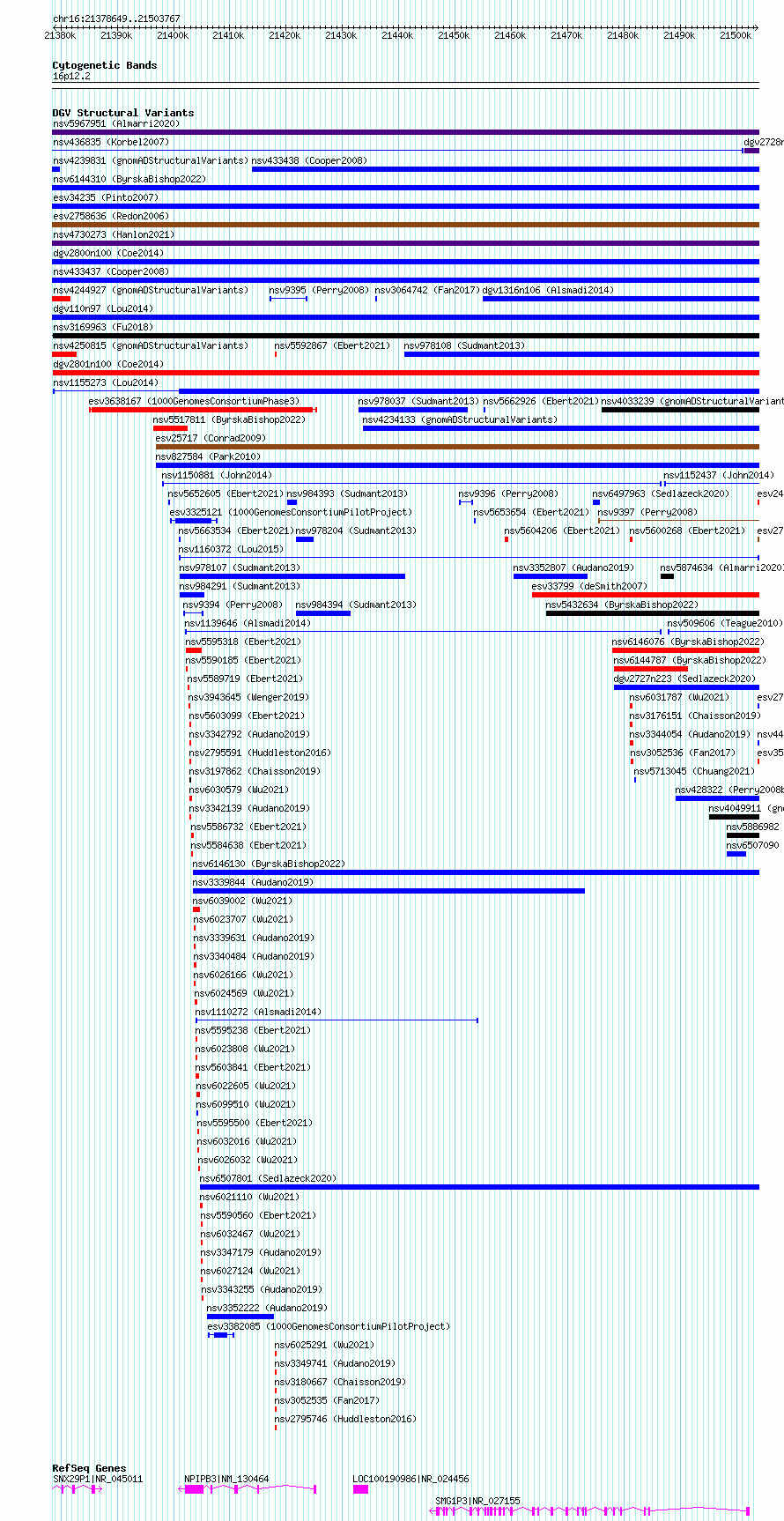Click esv33799 (deSmith2007) label
Viewport: 784px width, 1521px height.
[589, 586]
